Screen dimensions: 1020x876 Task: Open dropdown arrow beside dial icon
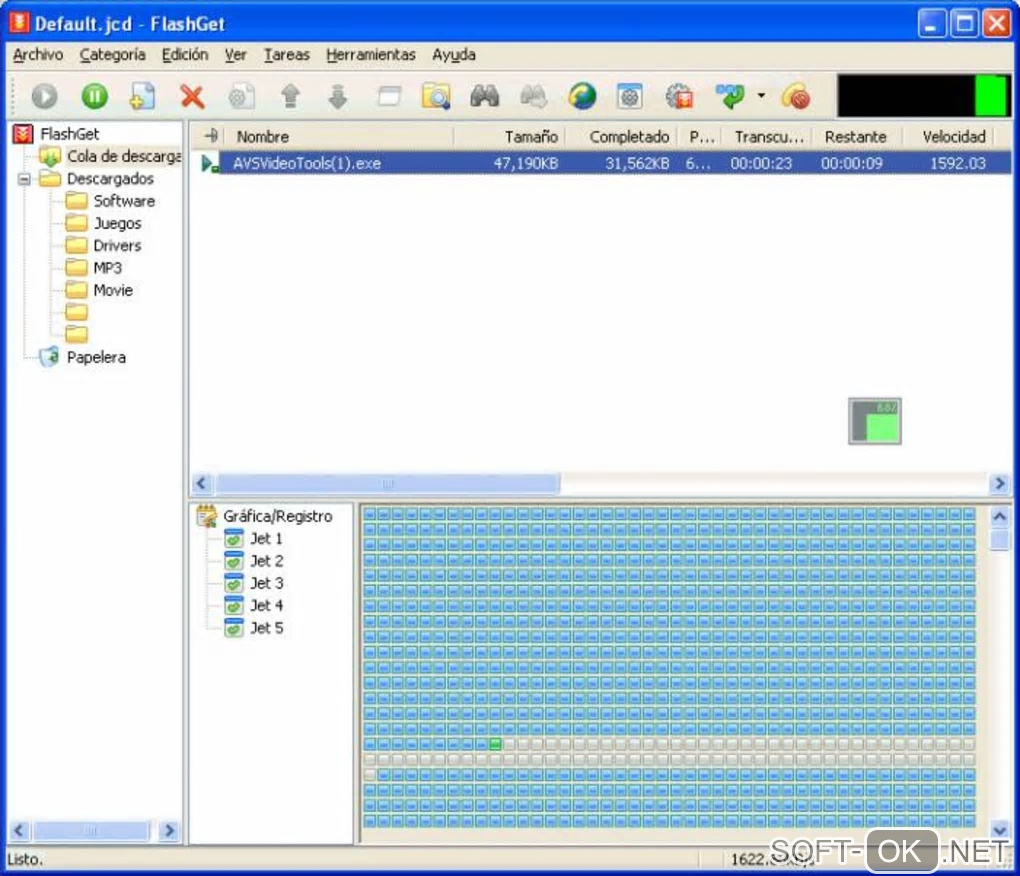[x=761, y=96]
